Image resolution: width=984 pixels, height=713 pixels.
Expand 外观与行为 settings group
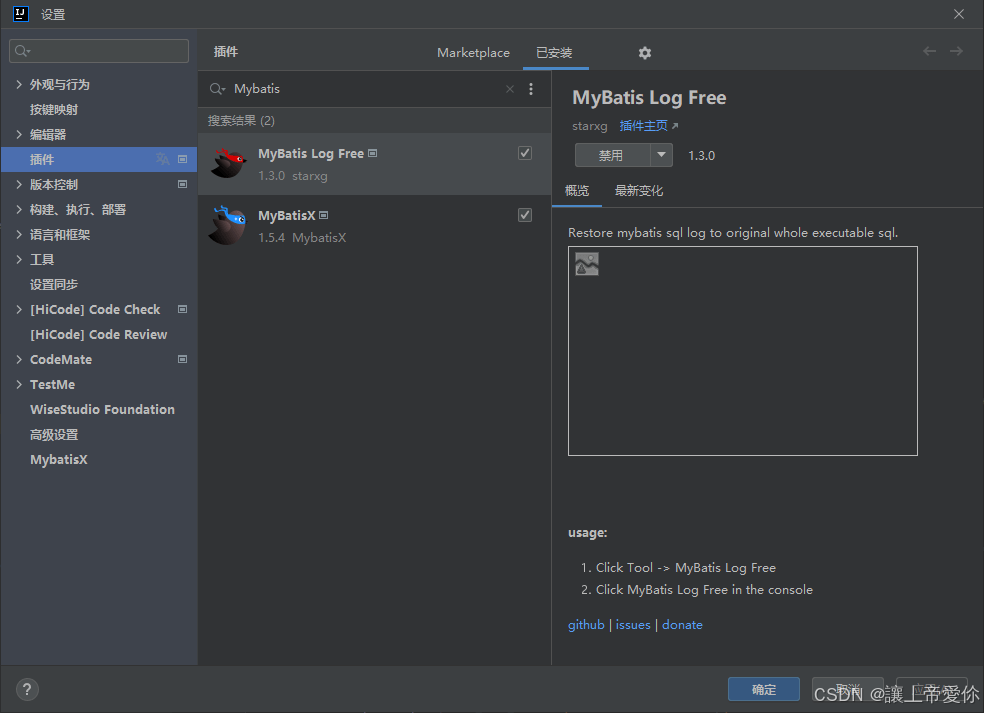pyautogui.click(x=19, y=84)
